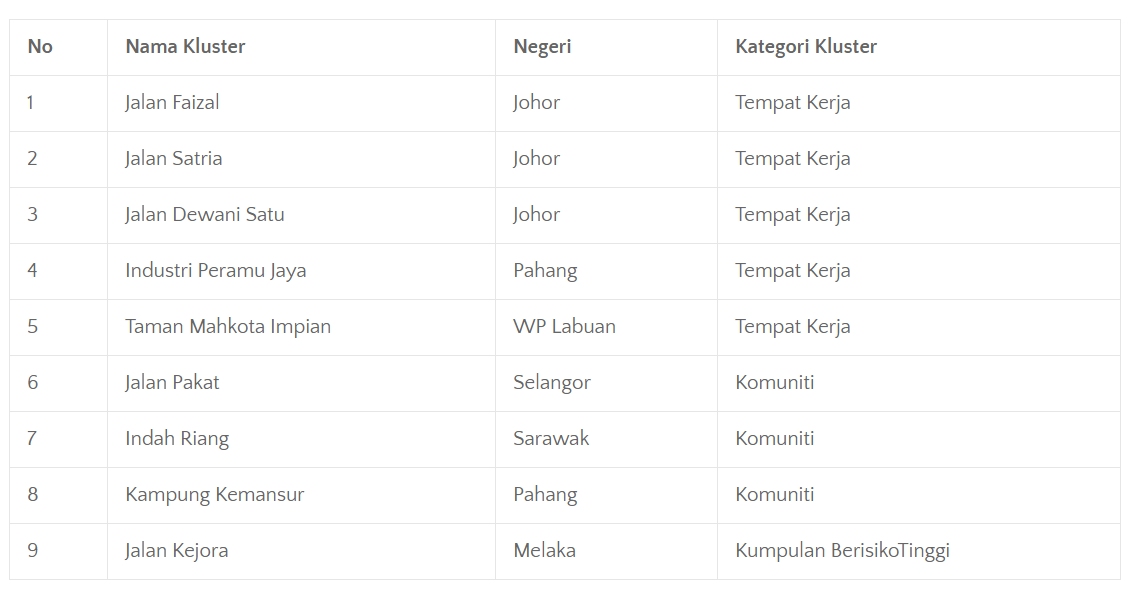Click the "Kumpulan BerisikoTinggi" category cell
This screenshot has width=1128, height=594.
pos(842,551)
